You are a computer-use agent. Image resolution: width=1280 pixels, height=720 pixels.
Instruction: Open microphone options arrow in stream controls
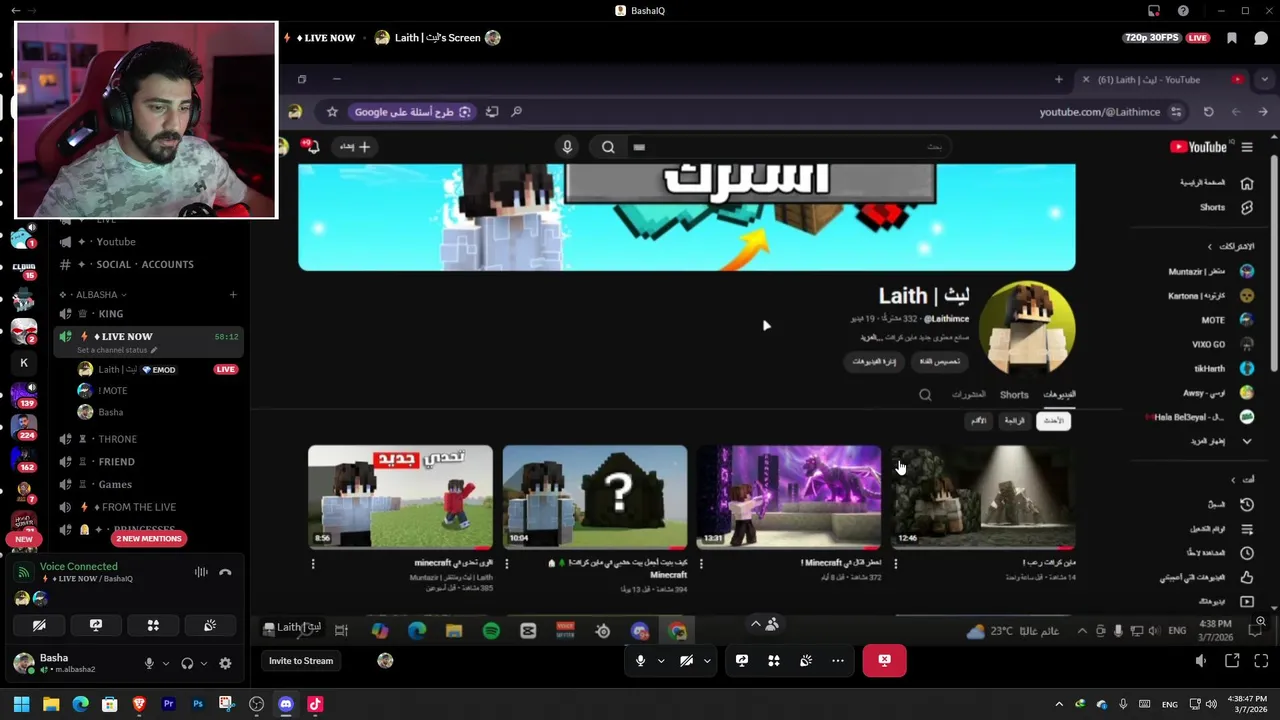661,660
